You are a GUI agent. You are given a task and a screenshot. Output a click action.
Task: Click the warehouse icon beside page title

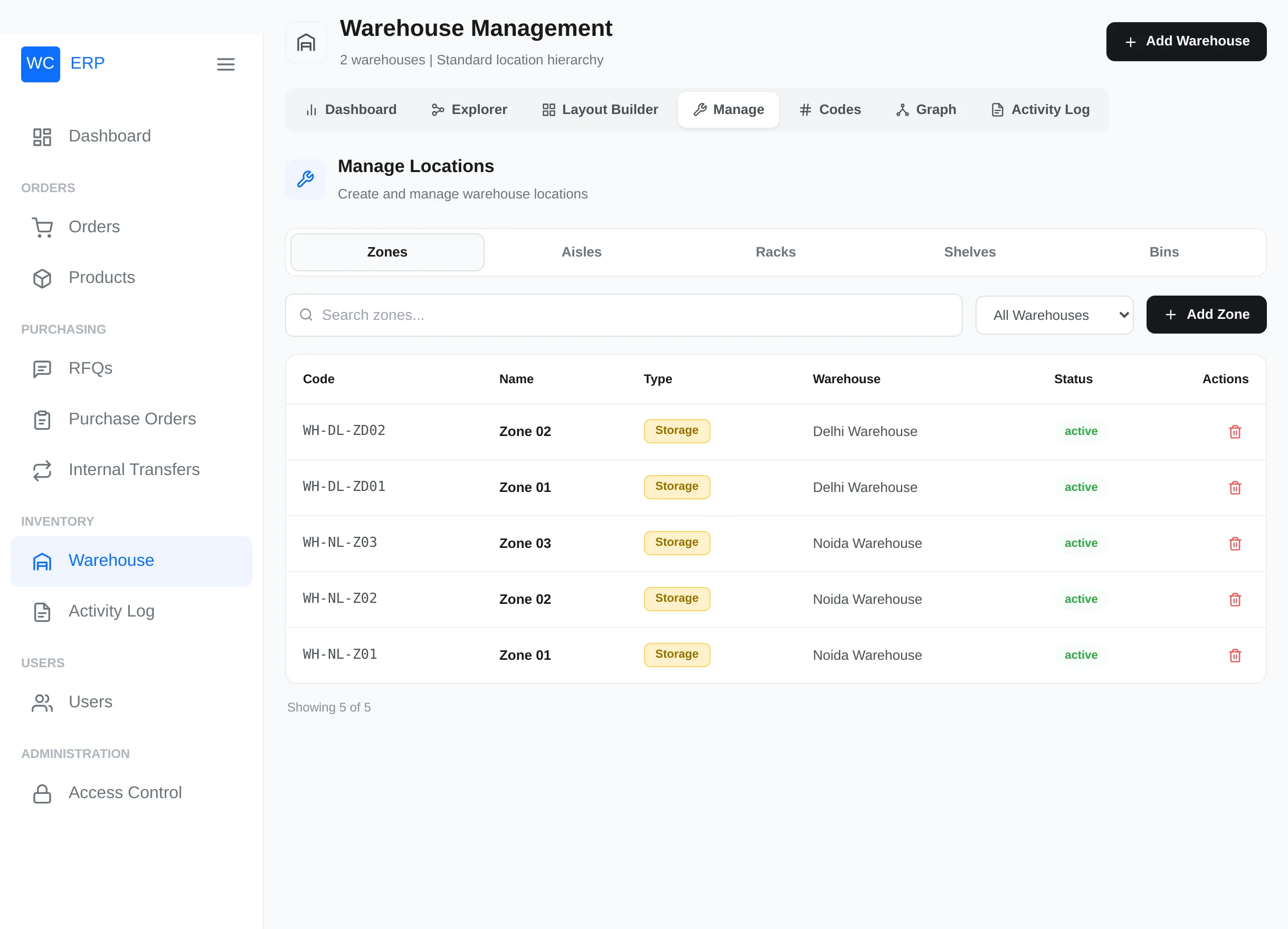[x=306, y=43]
